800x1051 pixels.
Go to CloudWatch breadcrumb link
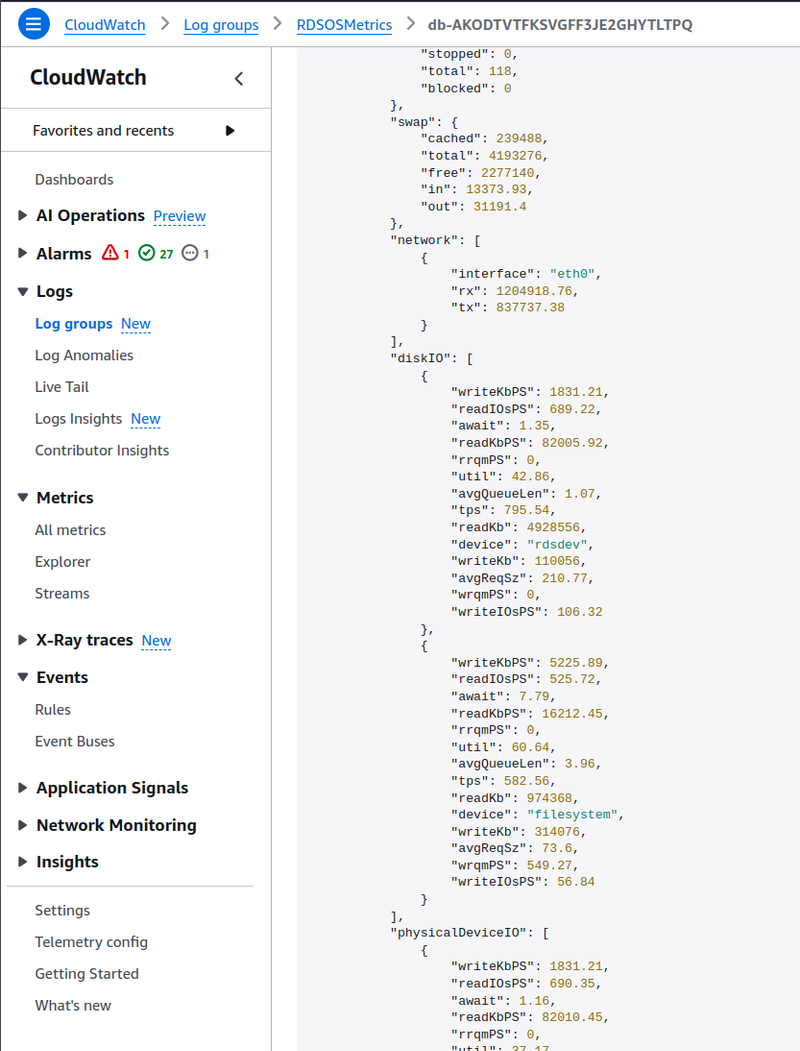tap(105, 25)
